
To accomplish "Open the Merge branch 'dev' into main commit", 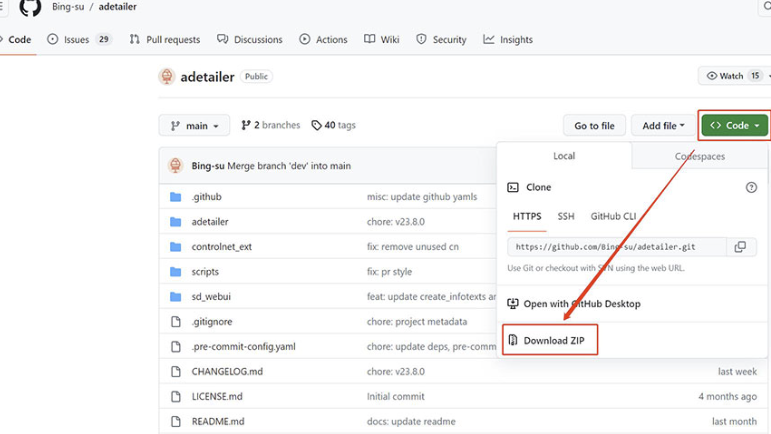I will 289,166.
